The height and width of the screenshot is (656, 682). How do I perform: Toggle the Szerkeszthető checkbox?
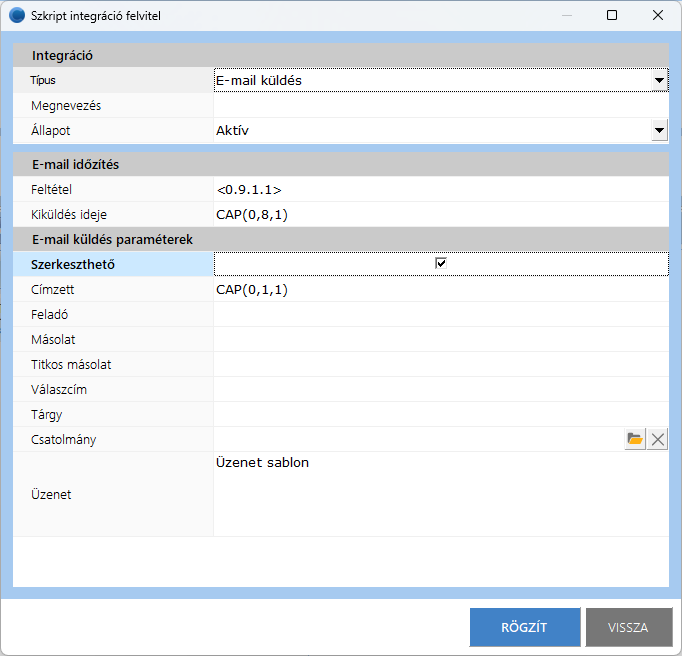click(x=440, y=264)
